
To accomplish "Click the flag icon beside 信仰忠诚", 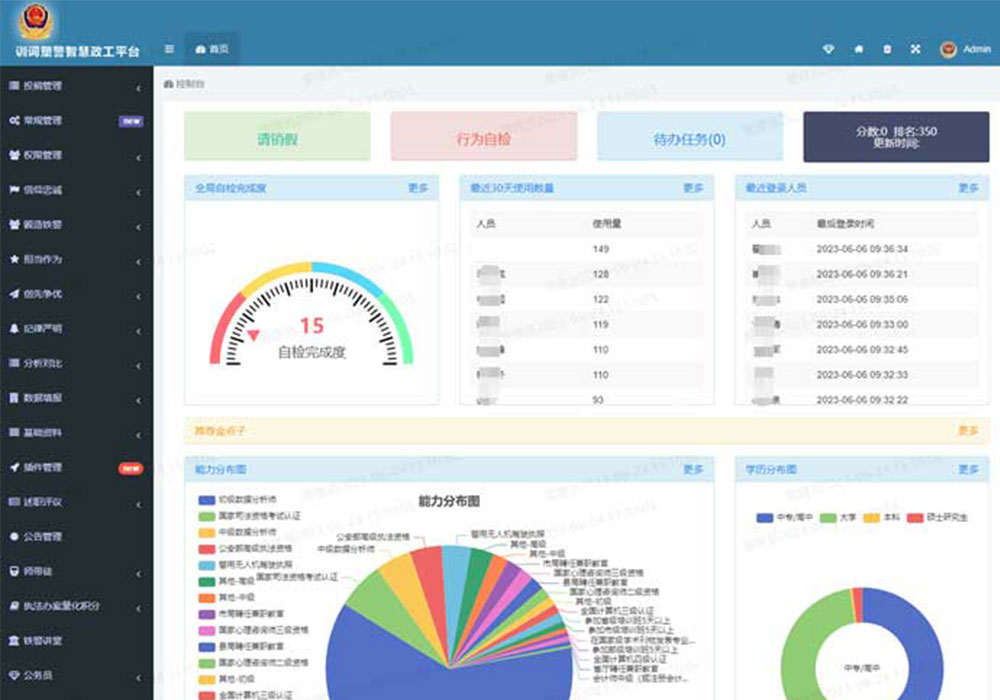I will coord(14,190).
